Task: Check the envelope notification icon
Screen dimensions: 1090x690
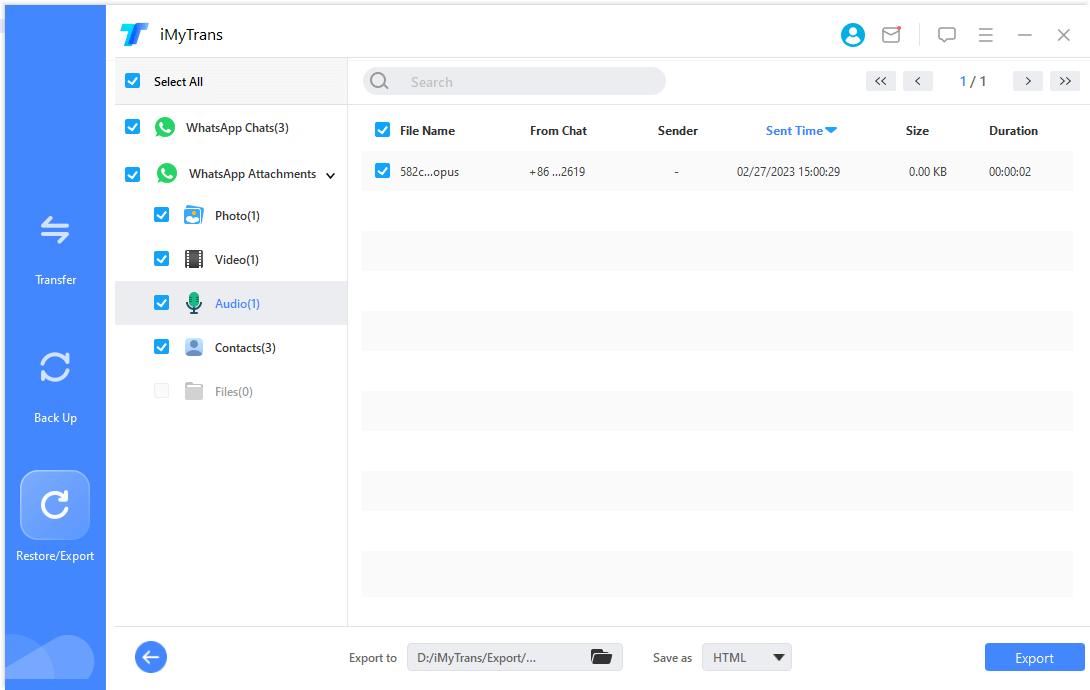Action: pos(891,34)
